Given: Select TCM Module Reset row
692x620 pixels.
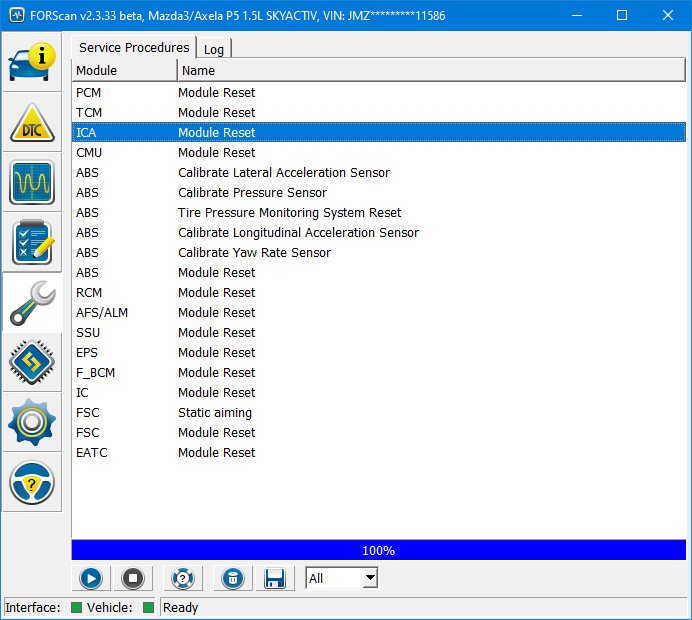Looking at the screenshot, I should pos(379,113).
